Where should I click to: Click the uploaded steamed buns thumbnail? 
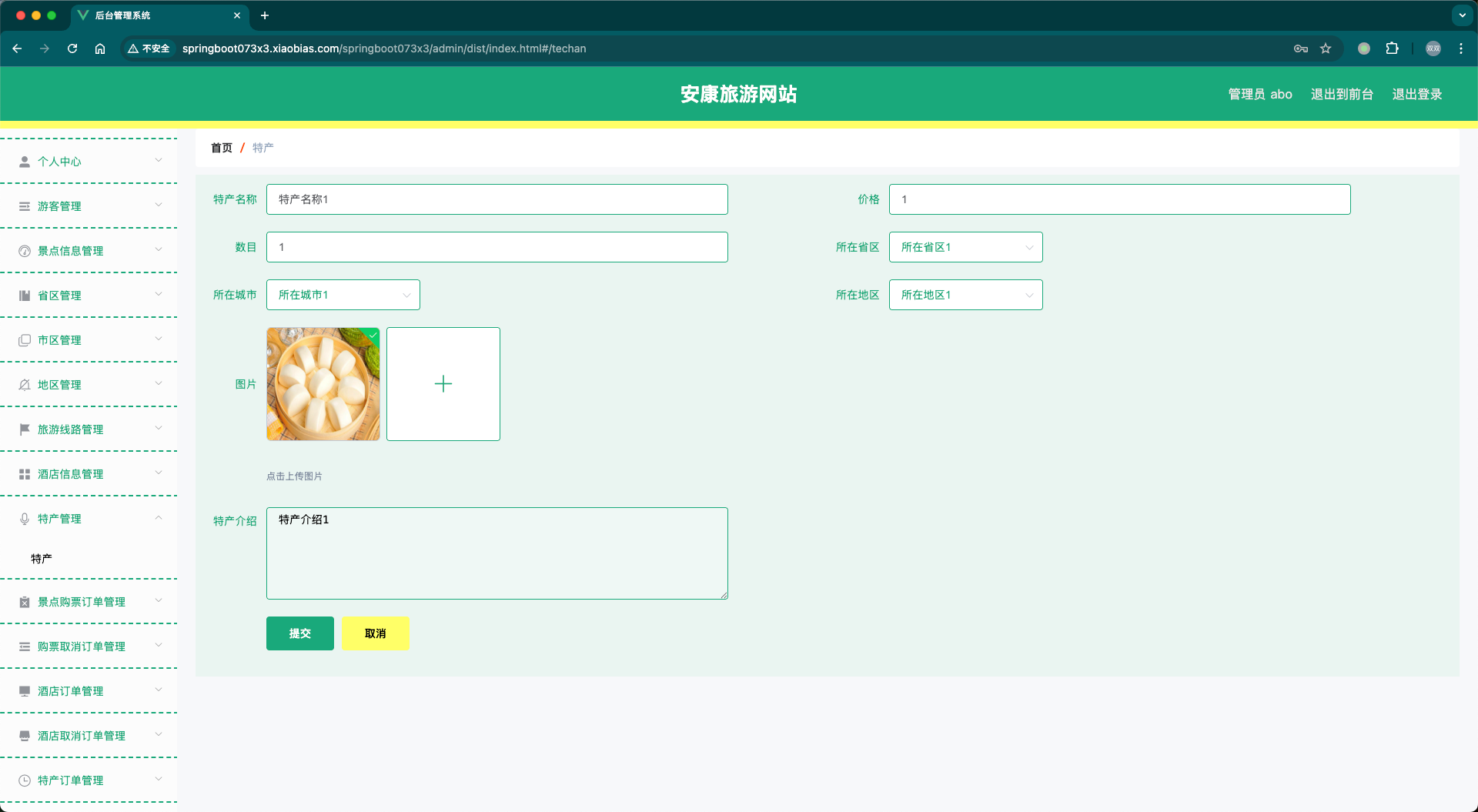[323, 384]
